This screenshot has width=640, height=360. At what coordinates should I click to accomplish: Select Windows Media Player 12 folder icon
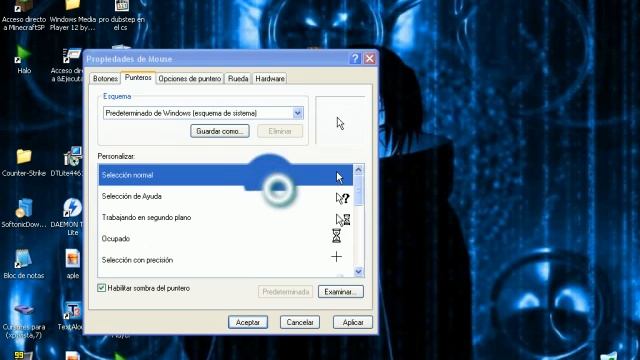pos(73,16)
